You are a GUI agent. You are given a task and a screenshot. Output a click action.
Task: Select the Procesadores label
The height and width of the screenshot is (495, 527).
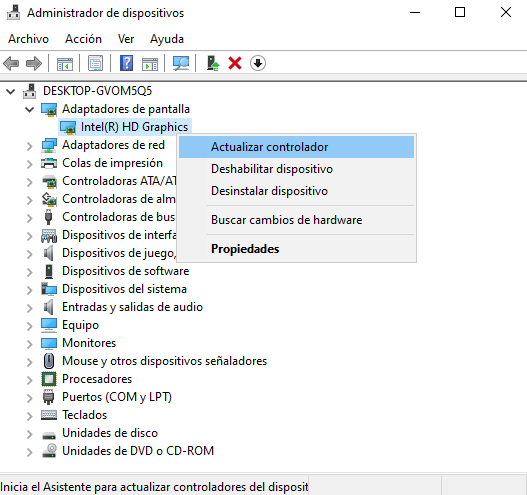click(x=97, y=379)
